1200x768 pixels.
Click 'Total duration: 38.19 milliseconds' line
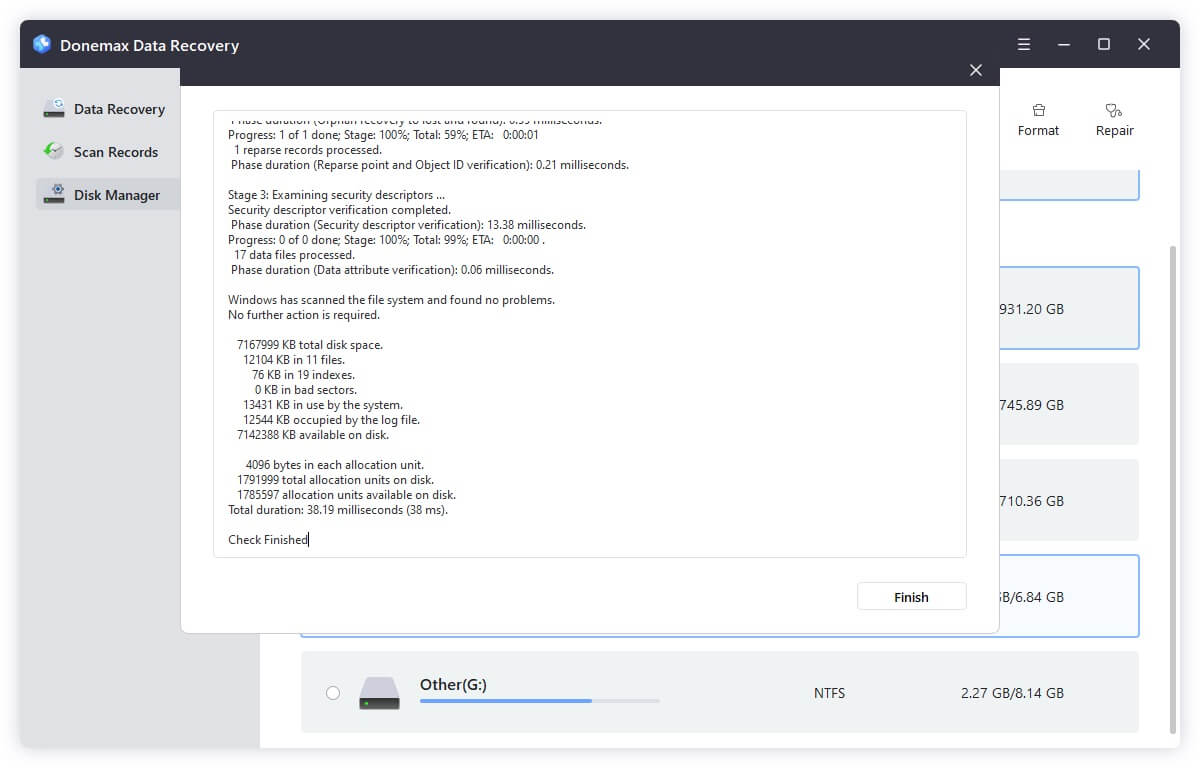coord(338,510)
